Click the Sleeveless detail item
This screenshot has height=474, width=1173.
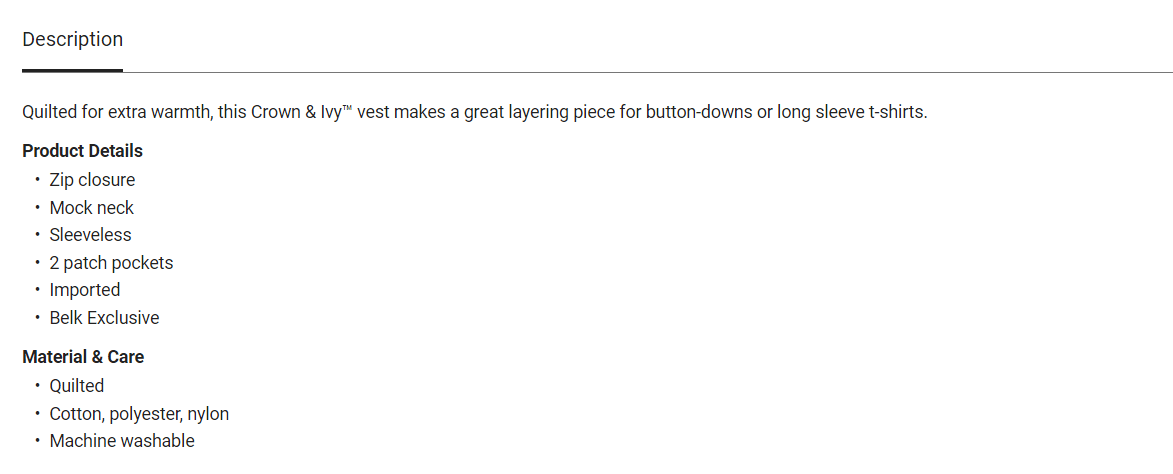tap(90, 235)
